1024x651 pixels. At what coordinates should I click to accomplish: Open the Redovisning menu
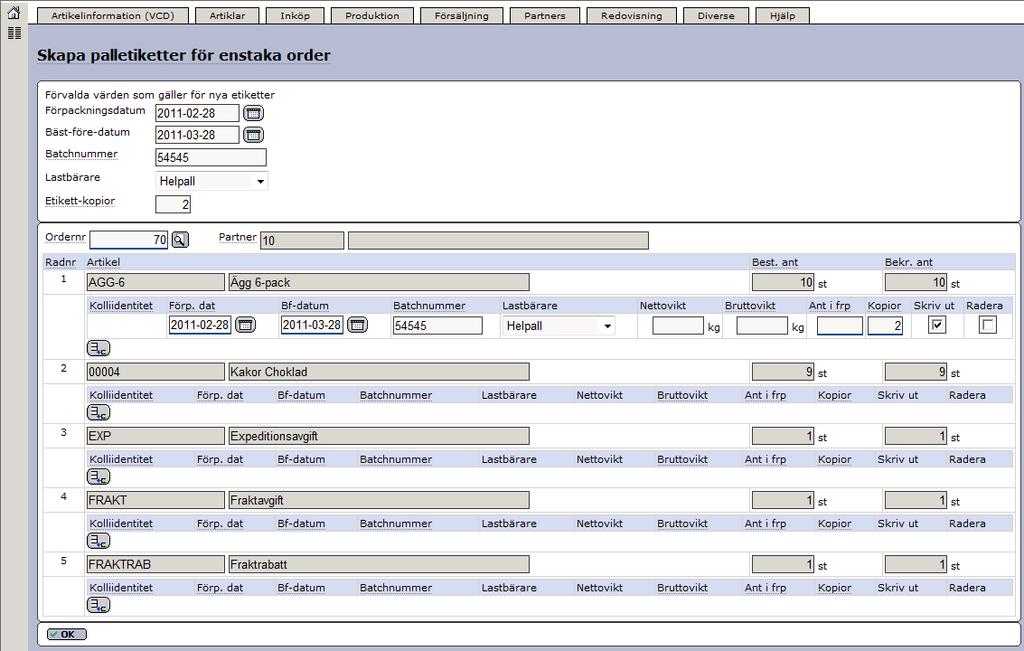pyautogui.click(x=632, y=16)
